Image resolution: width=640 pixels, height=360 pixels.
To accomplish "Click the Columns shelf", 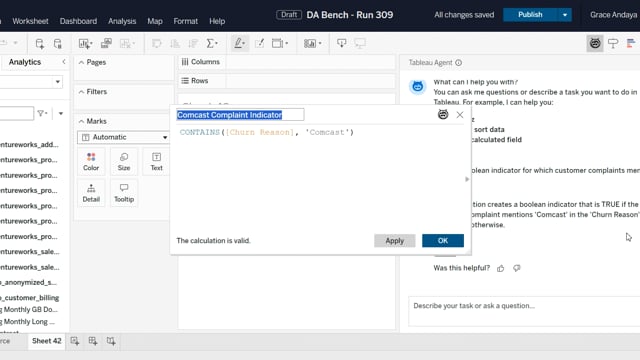I will click(287, 62).
